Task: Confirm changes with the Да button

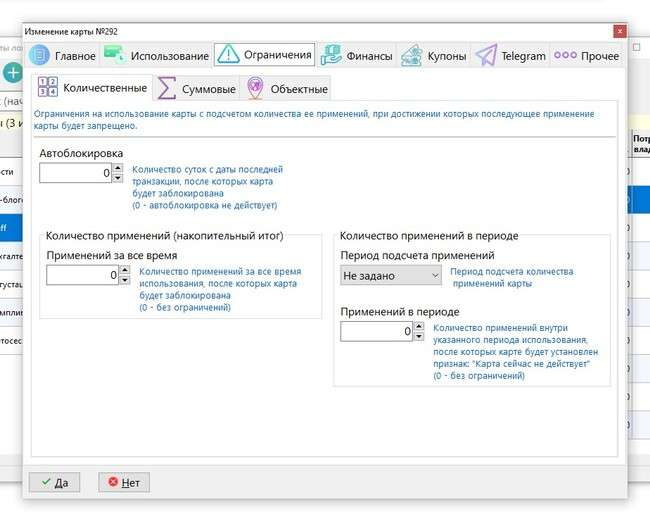Action: (54, 482)
